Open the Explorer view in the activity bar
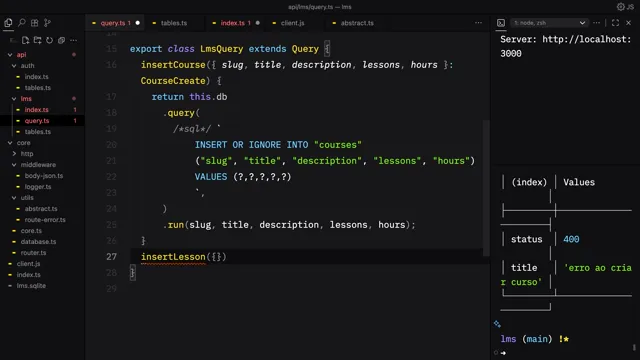640x360 pixels. (8, 23)
